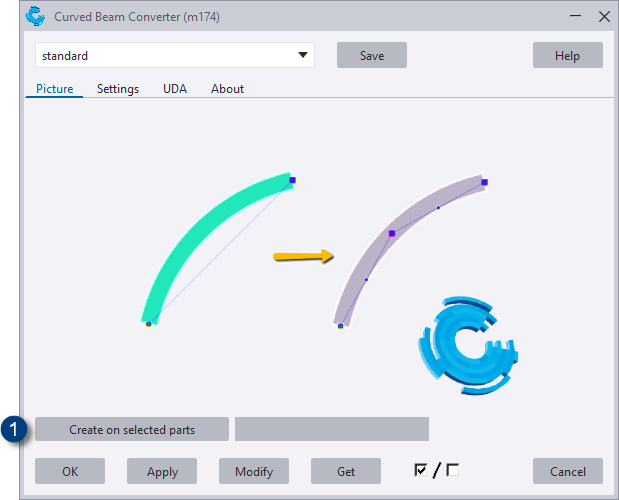The image size is (619, 500).
Task: Open the UDA tab
Action: pyautogui.click(x=175, y=89)
